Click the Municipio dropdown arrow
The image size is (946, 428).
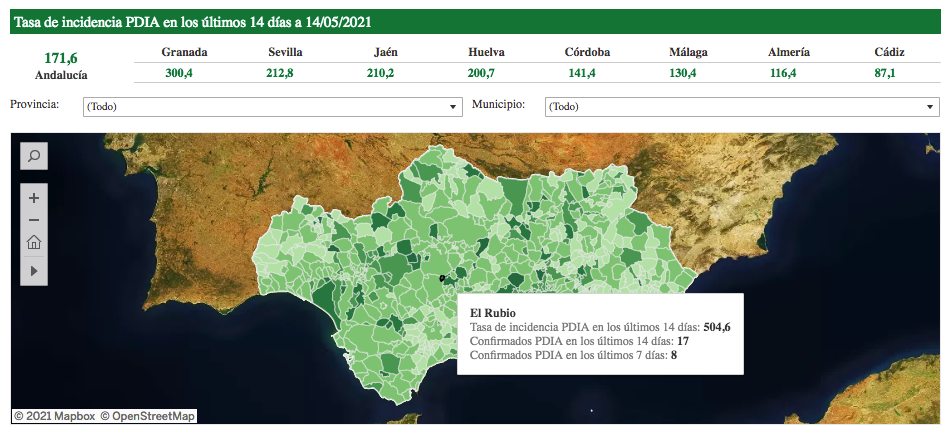(931, 107)
